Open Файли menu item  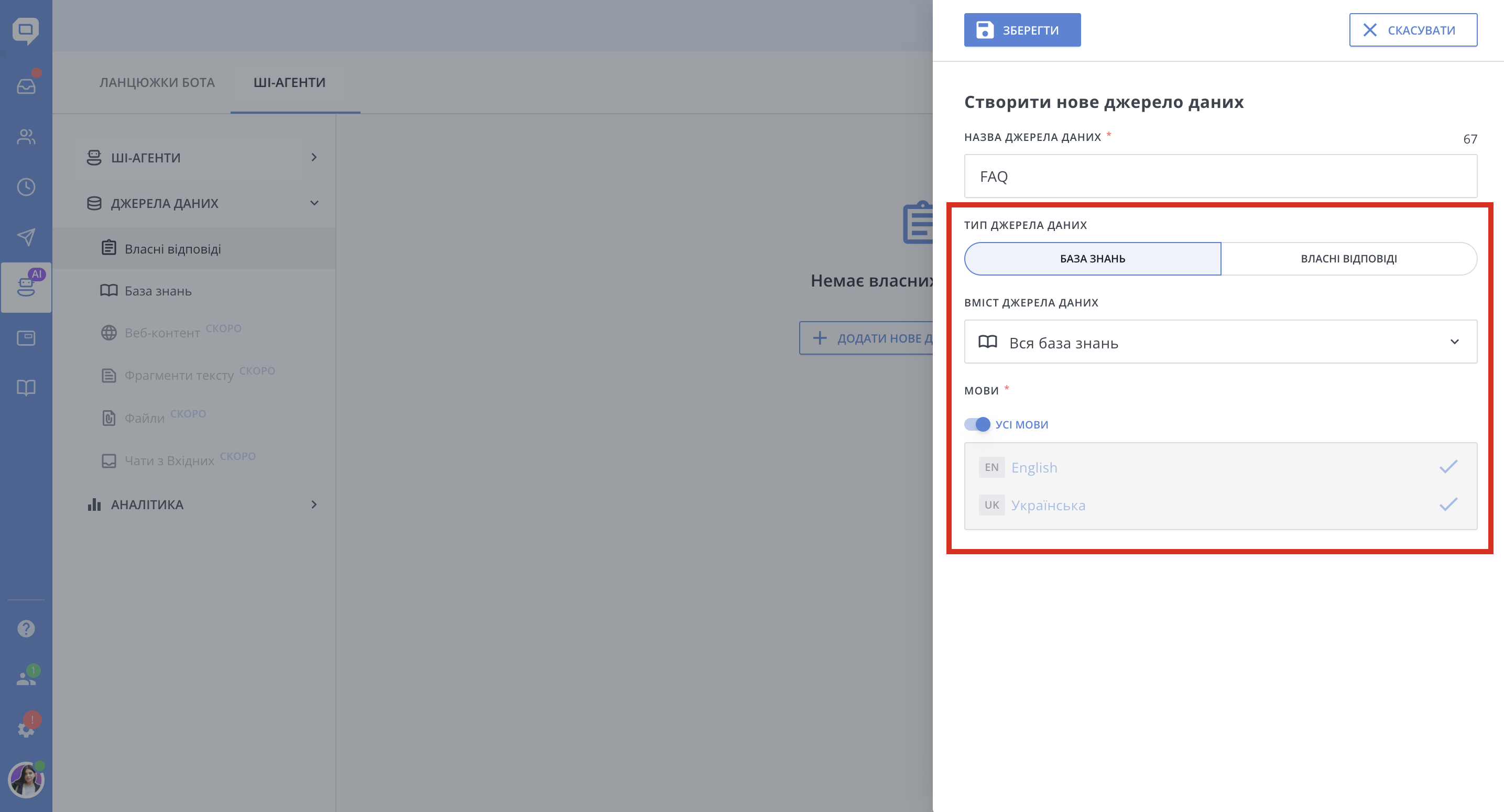coord(194,418)
